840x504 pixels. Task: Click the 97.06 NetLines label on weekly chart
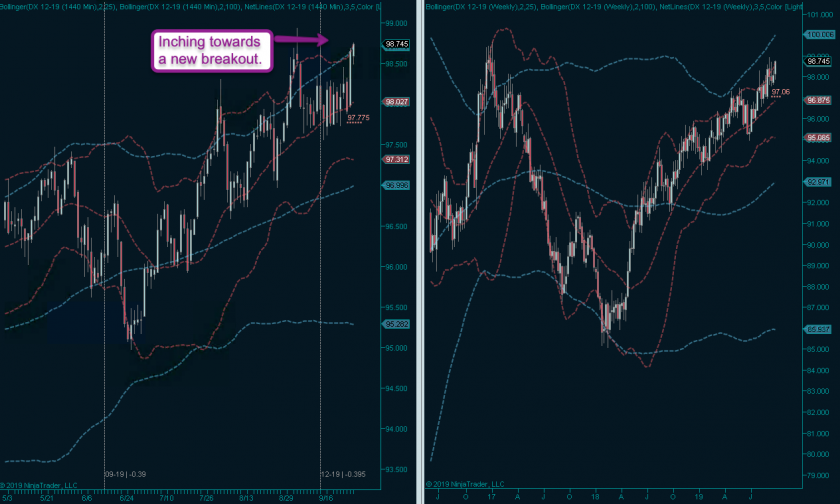tap(781, 92)
